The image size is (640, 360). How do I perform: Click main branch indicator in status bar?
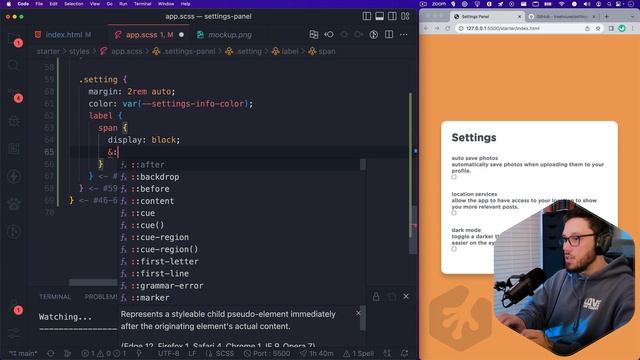24,353
